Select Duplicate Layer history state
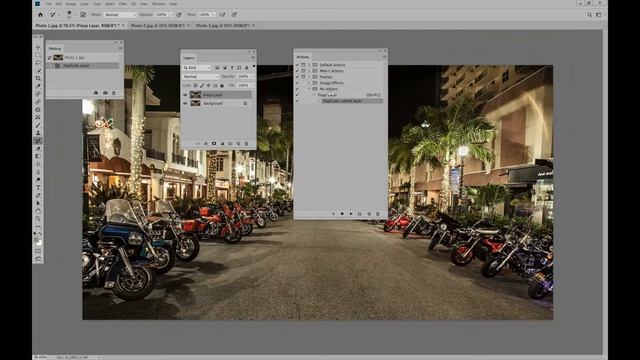The width and height of the screenshot is (640, 360). 83,65
